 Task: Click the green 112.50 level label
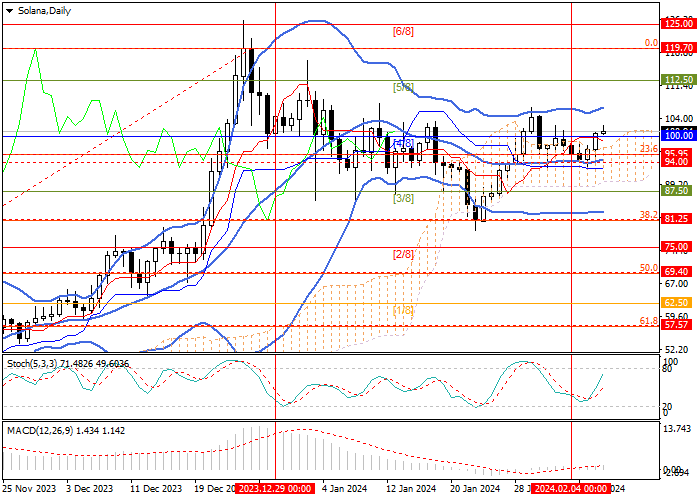pyautogui.click(x=679, y=80)
